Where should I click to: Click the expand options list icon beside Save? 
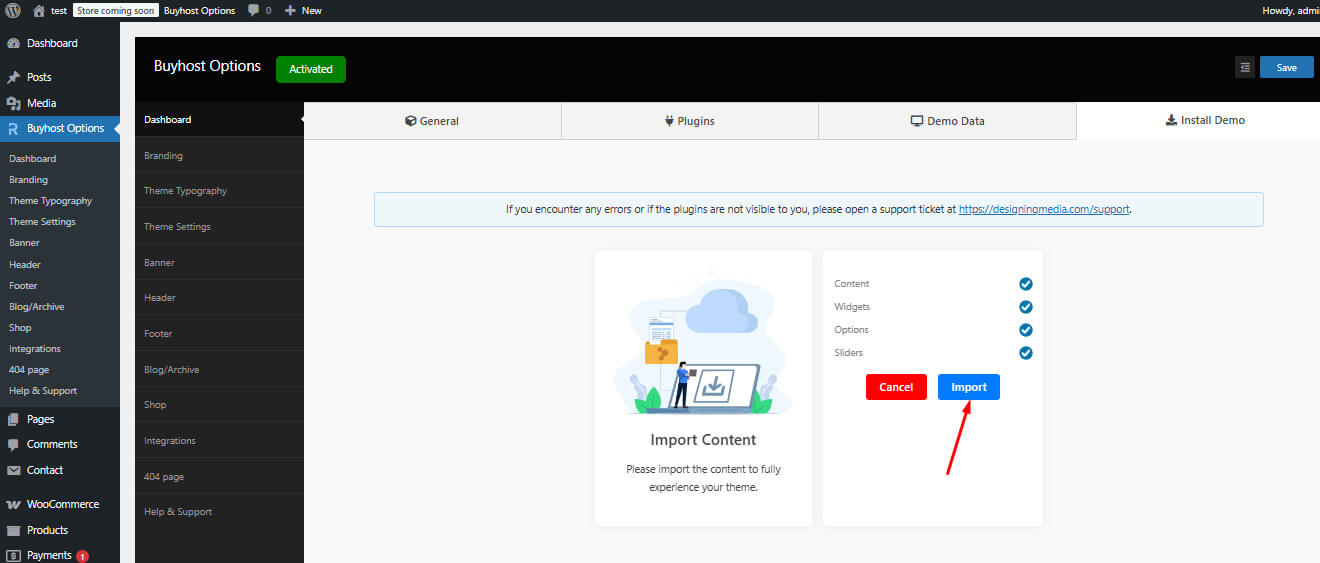pyautogui.click(x=1245, y=67)
